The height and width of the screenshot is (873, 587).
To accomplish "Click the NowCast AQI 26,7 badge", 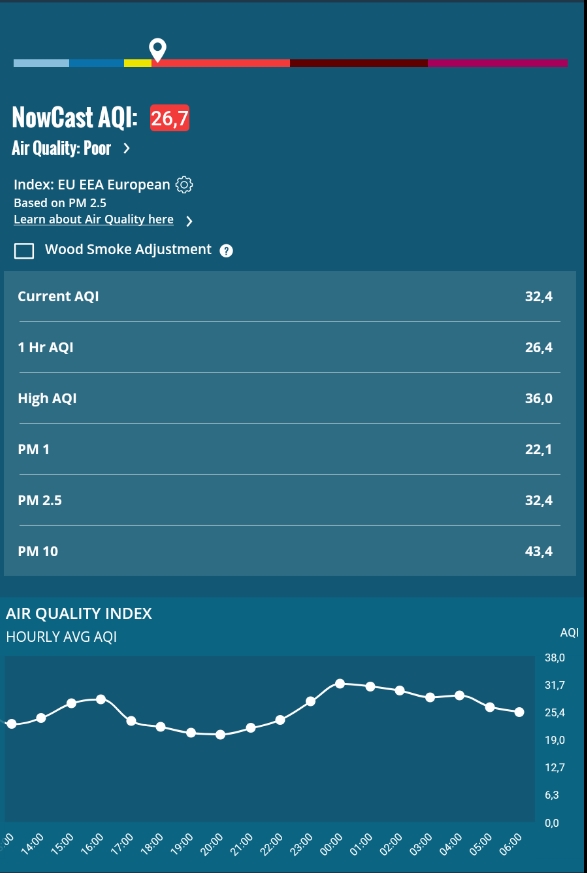I will coord(169,118).
